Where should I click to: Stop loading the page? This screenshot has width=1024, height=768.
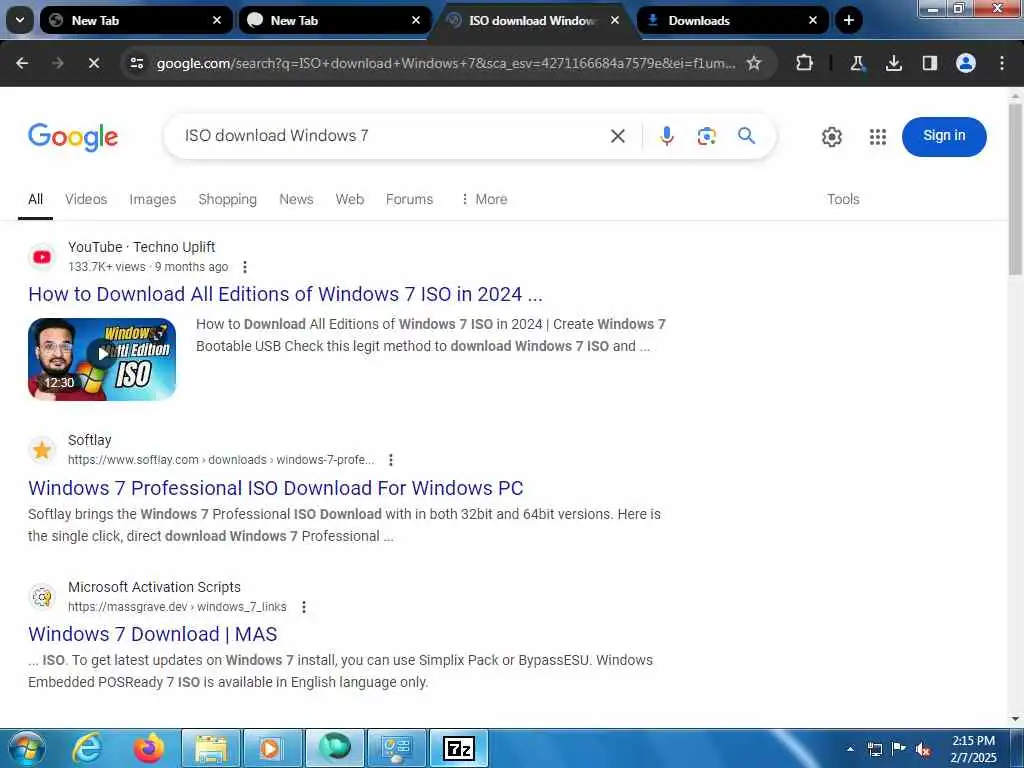(93, 63)
